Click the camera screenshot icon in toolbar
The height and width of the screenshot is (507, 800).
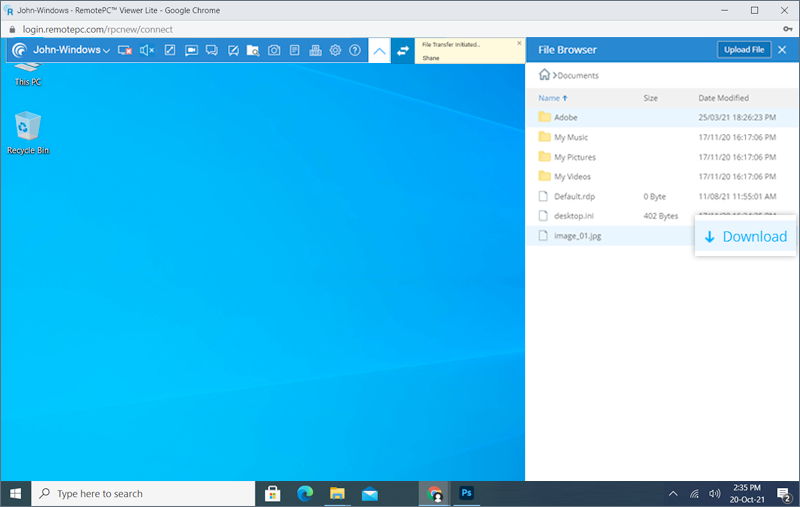274,50
